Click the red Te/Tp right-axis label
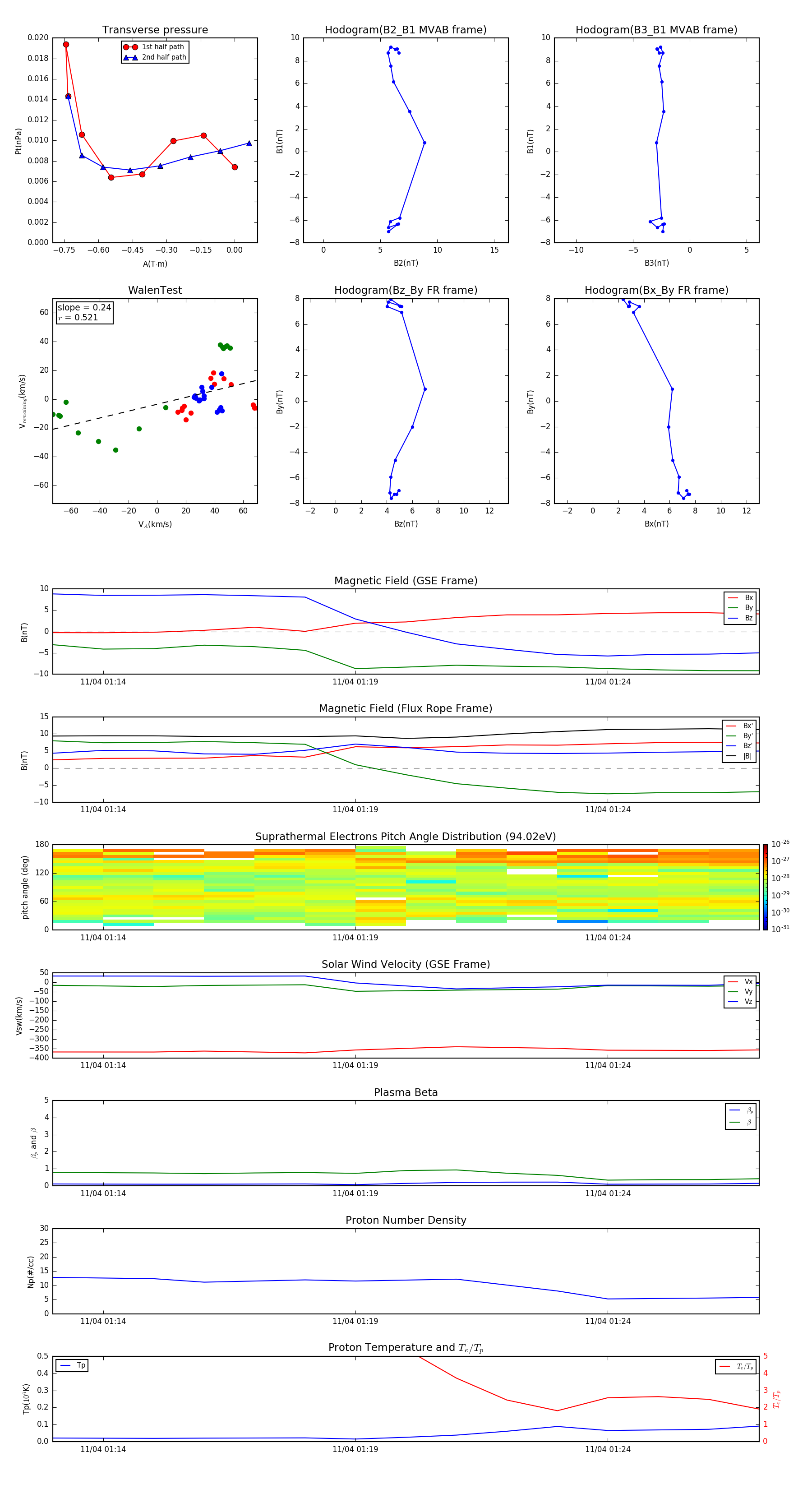This screenshot has height=1489, width=812. [777, 1399]
